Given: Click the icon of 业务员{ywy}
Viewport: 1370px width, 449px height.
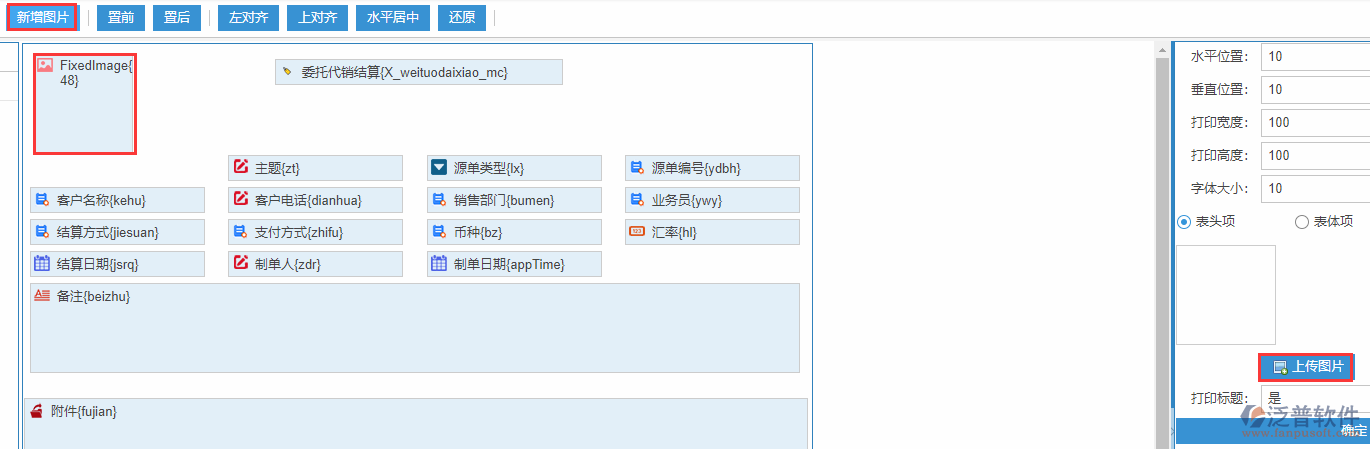Looking at the screenshot, I should 637,200.
